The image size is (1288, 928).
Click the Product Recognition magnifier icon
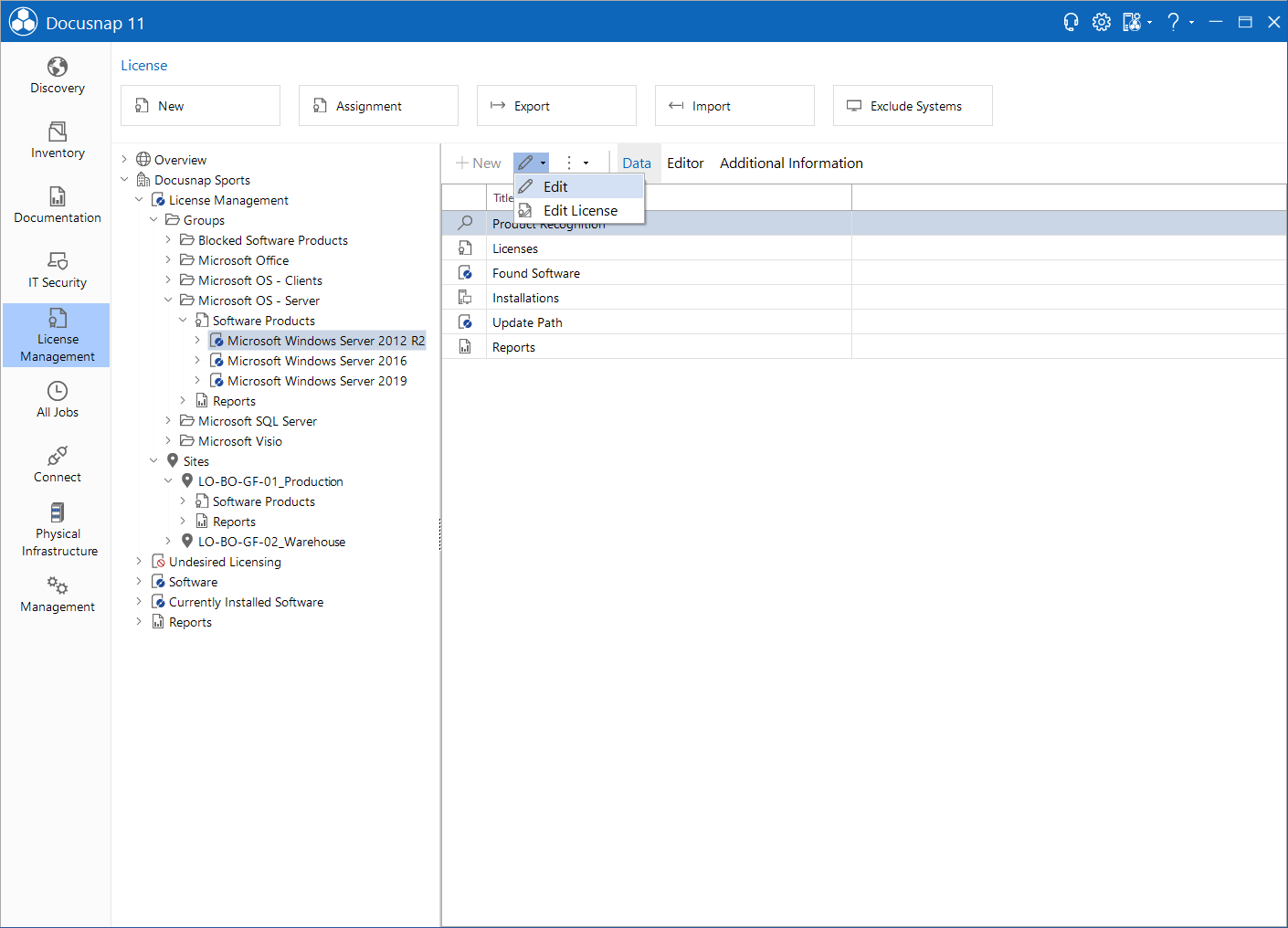coord(465,223)
